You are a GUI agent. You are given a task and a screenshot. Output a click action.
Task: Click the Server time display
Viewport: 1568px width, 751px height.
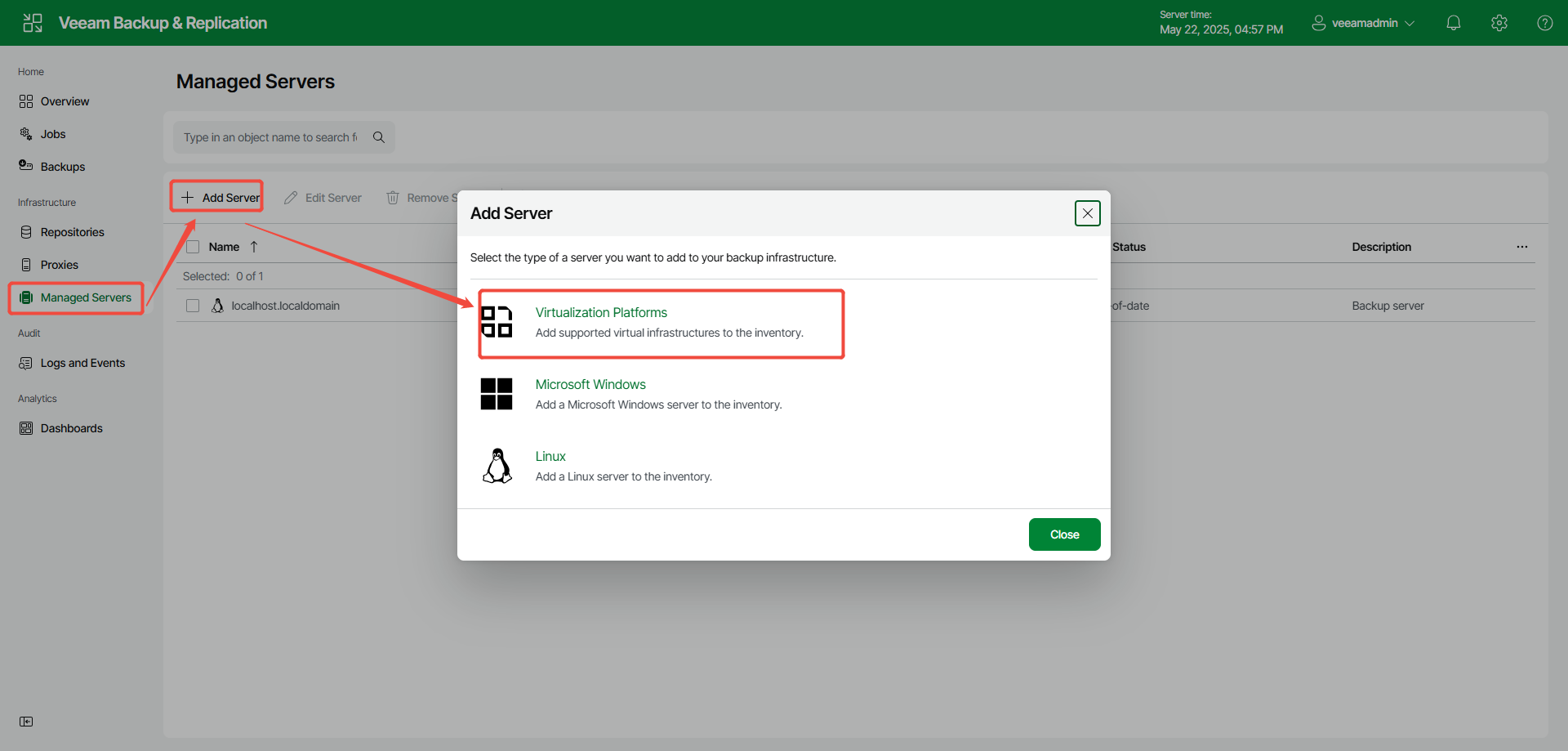coord(1221,23)
